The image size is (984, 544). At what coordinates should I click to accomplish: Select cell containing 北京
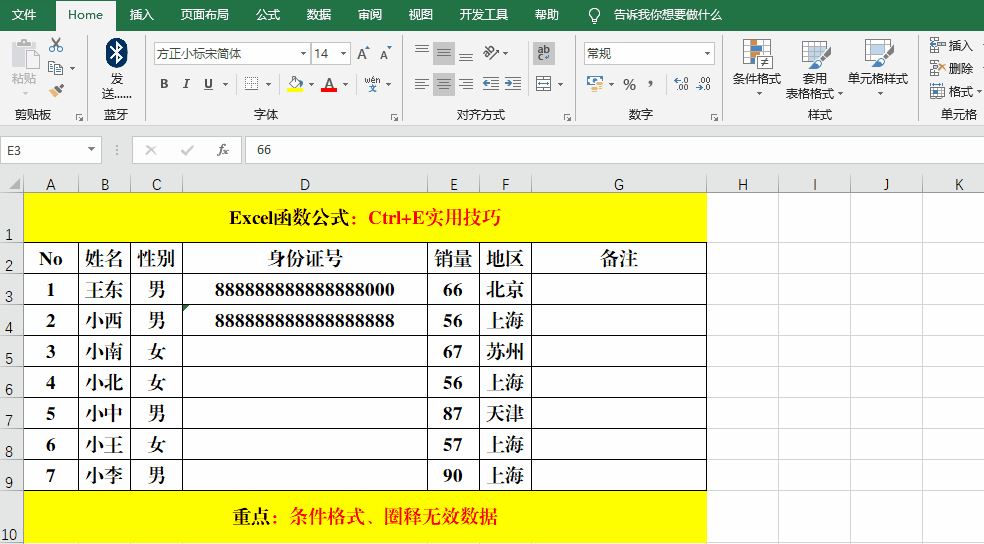tap(505, 290)
